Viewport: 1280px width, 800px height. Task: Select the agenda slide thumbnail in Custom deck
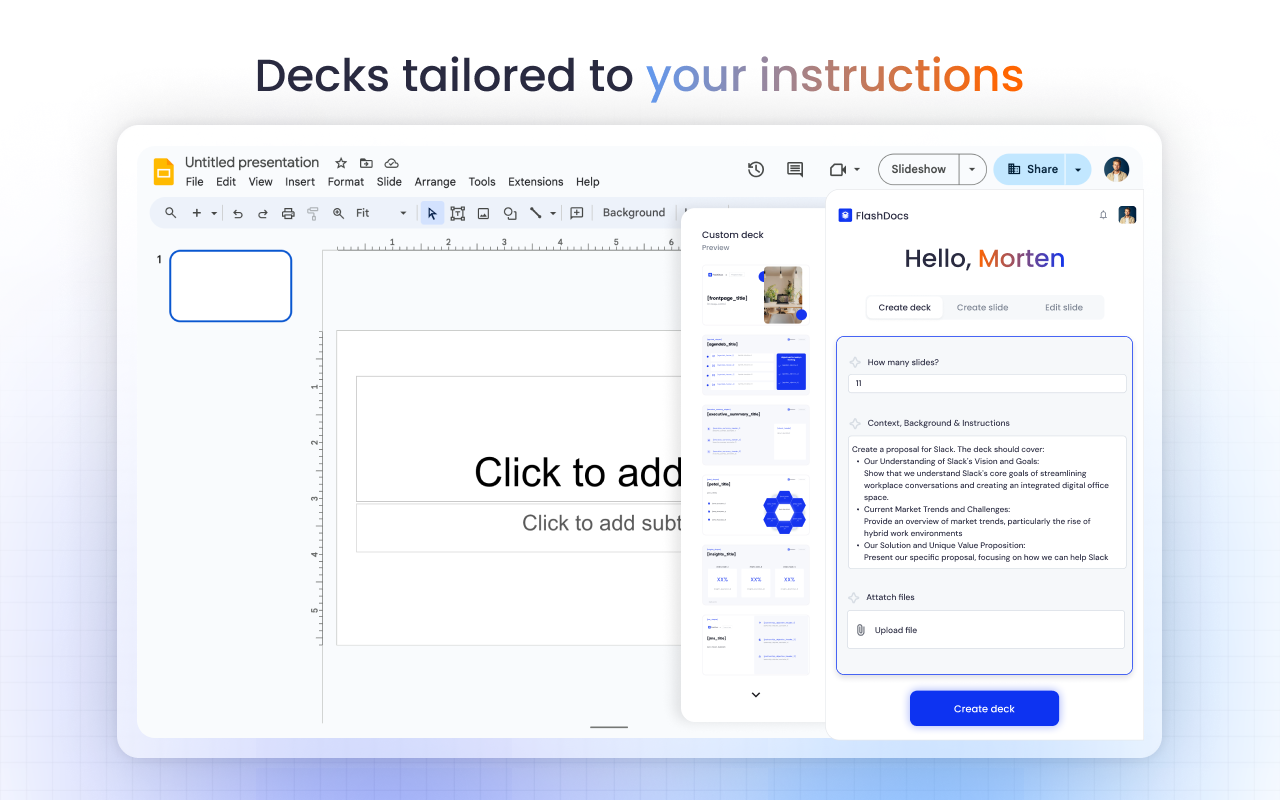click(755, 364)
